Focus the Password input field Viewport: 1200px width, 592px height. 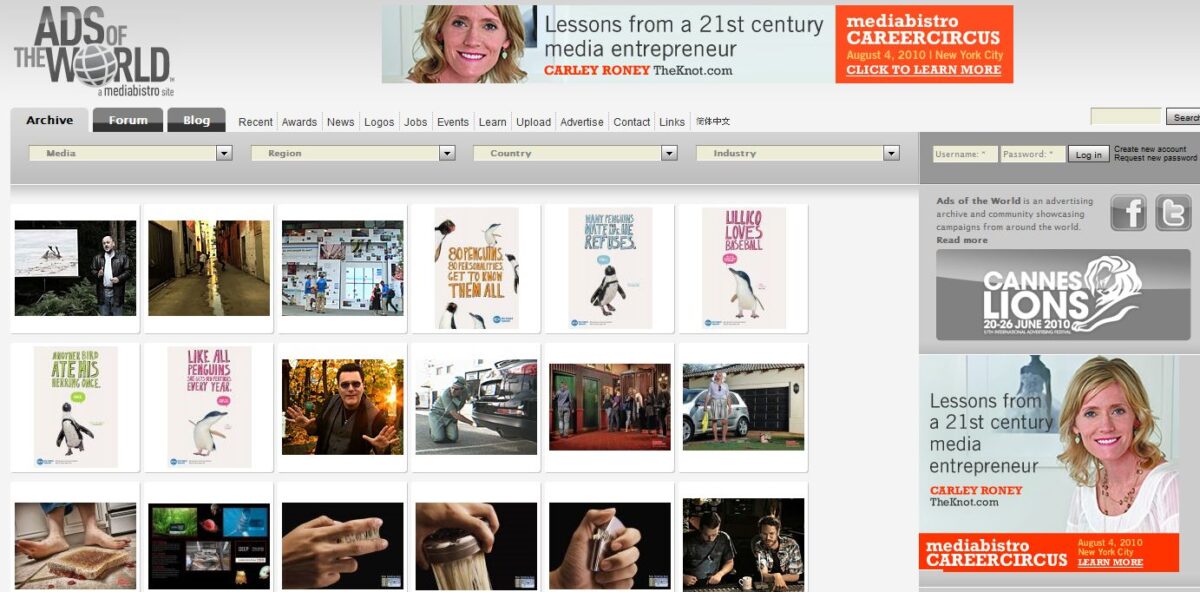[1032, 154]
